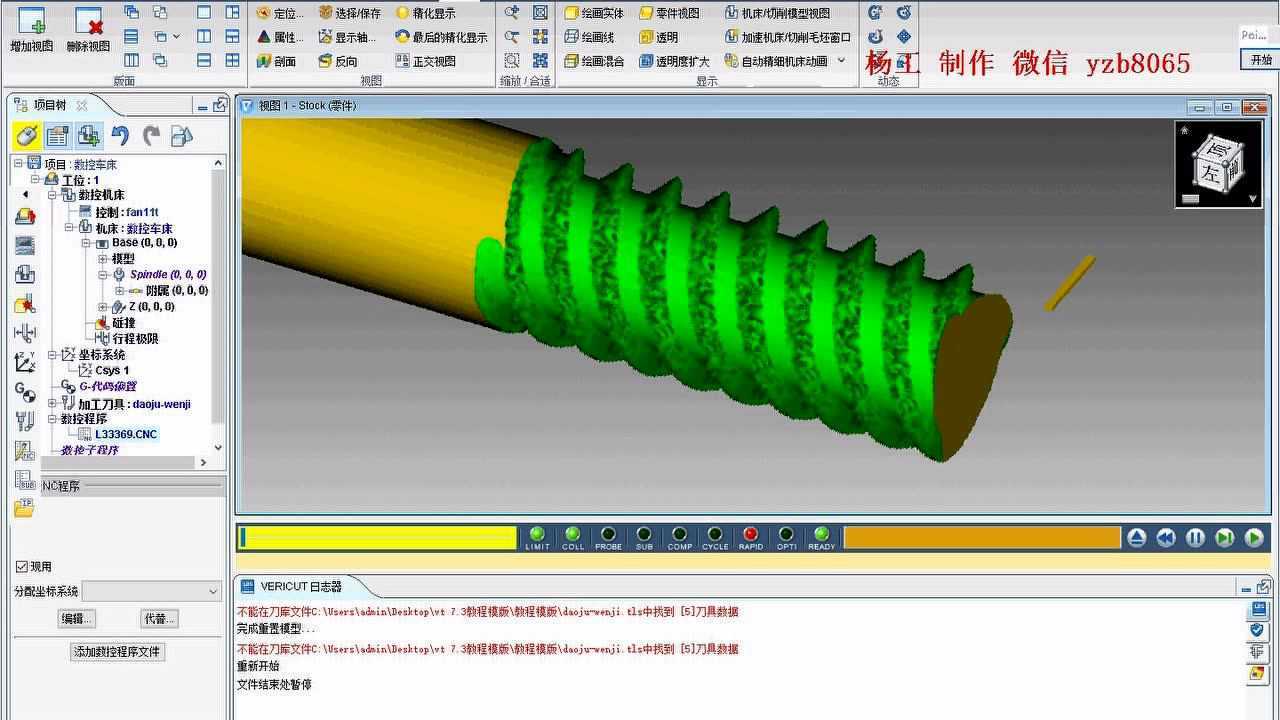Viewport: 1280px width, 720px height.
Task: Click the 删除视图 (Delete View) icon
Action: pyautogui.click(x=88, y=23)
